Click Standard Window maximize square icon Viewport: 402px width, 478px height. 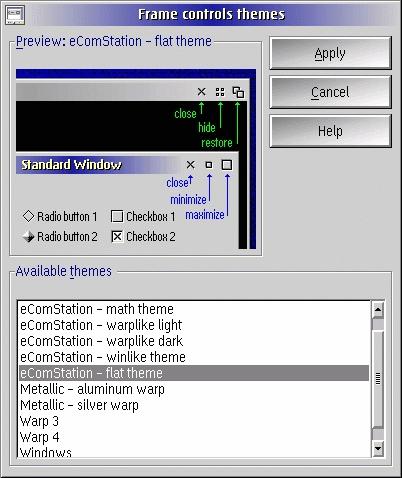tap(227, 165)
